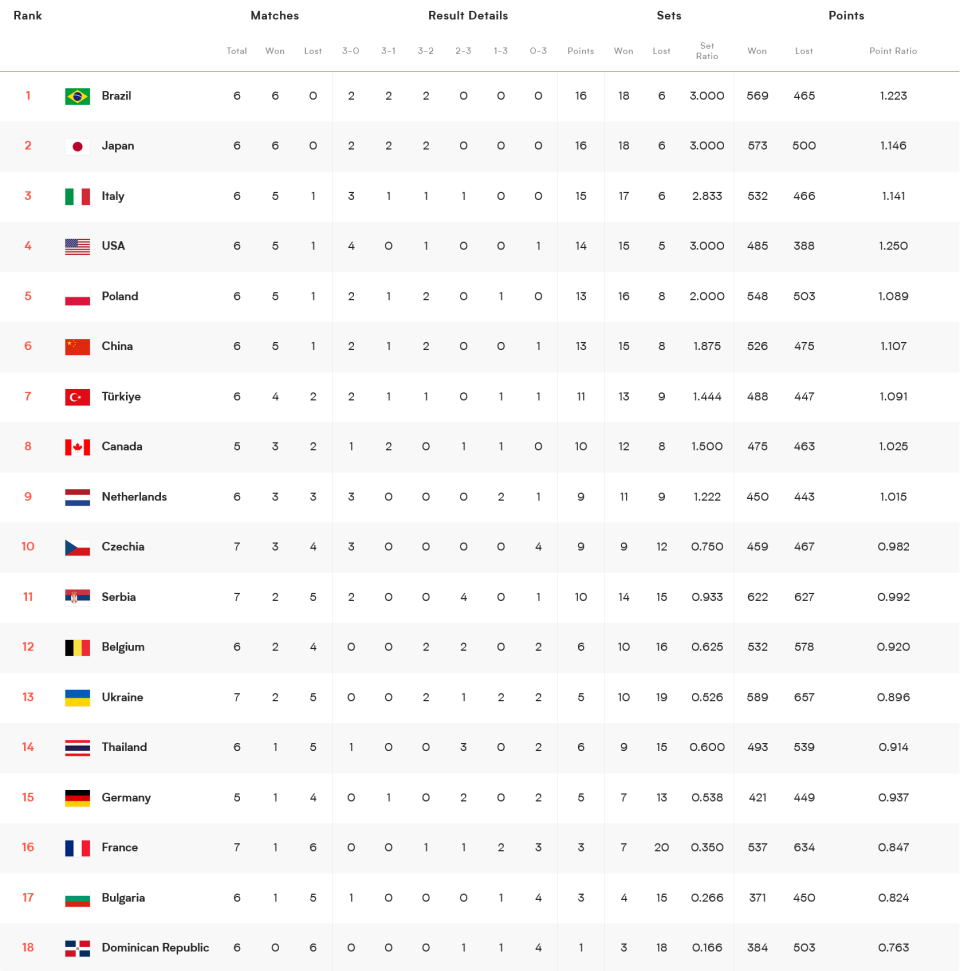Click the Serbia flag icon
The height and width of the screenshot is (971, 960).
77,597
